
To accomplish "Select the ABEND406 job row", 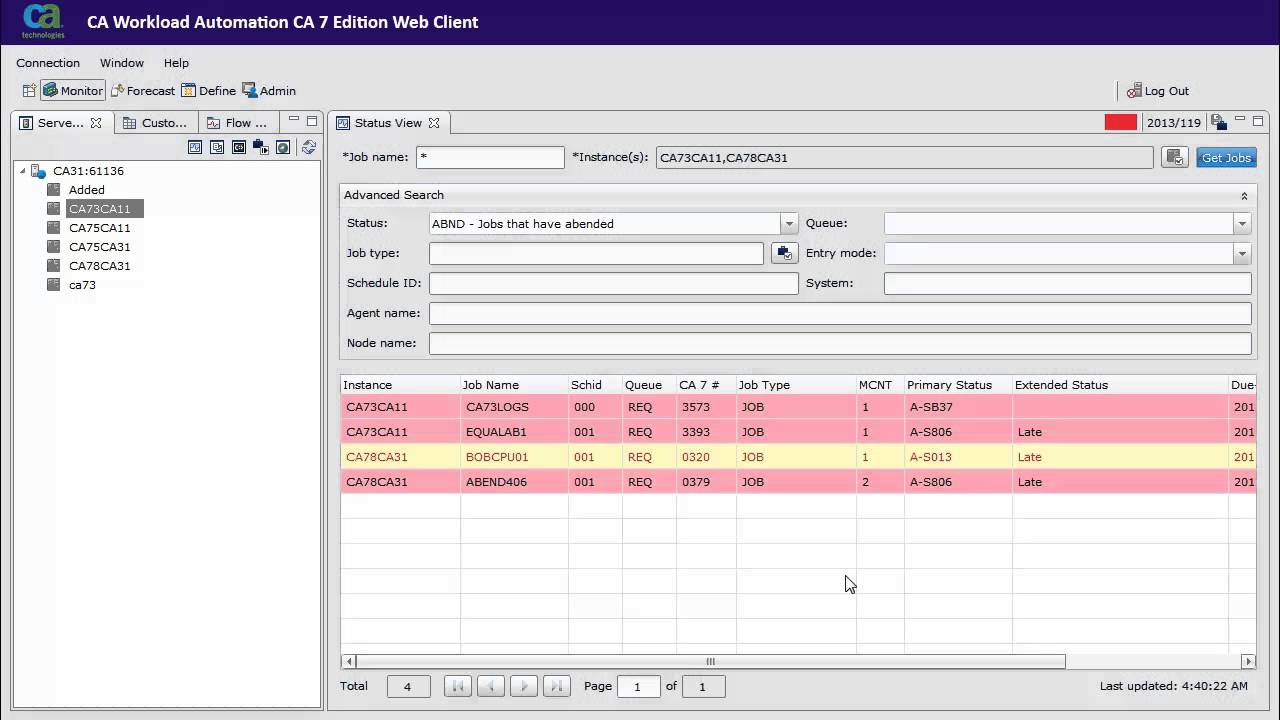I will (x=798, y=482).
